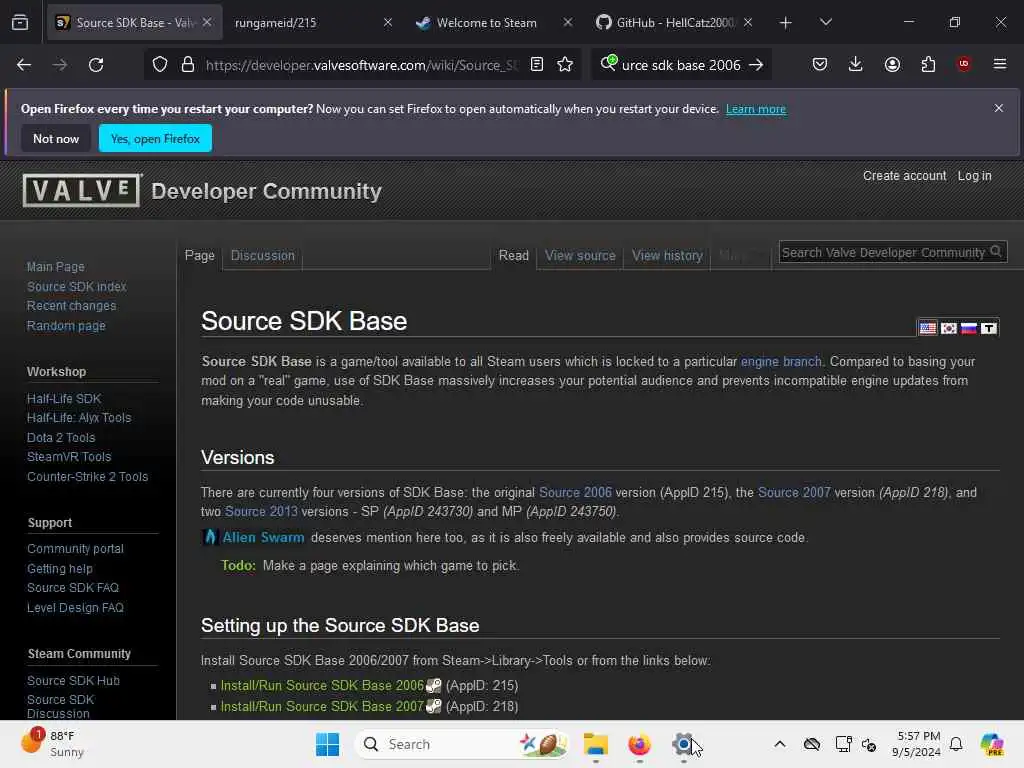
Task: Open the View history tab
Action: 667,255
